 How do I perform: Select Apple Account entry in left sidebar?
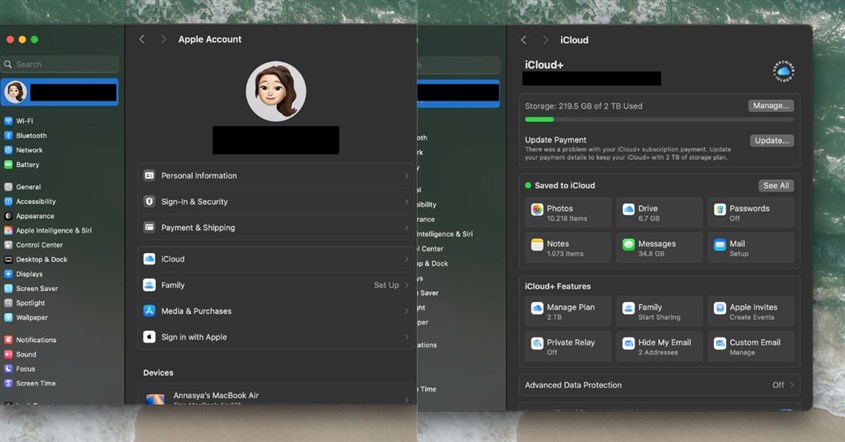(60, 92)
